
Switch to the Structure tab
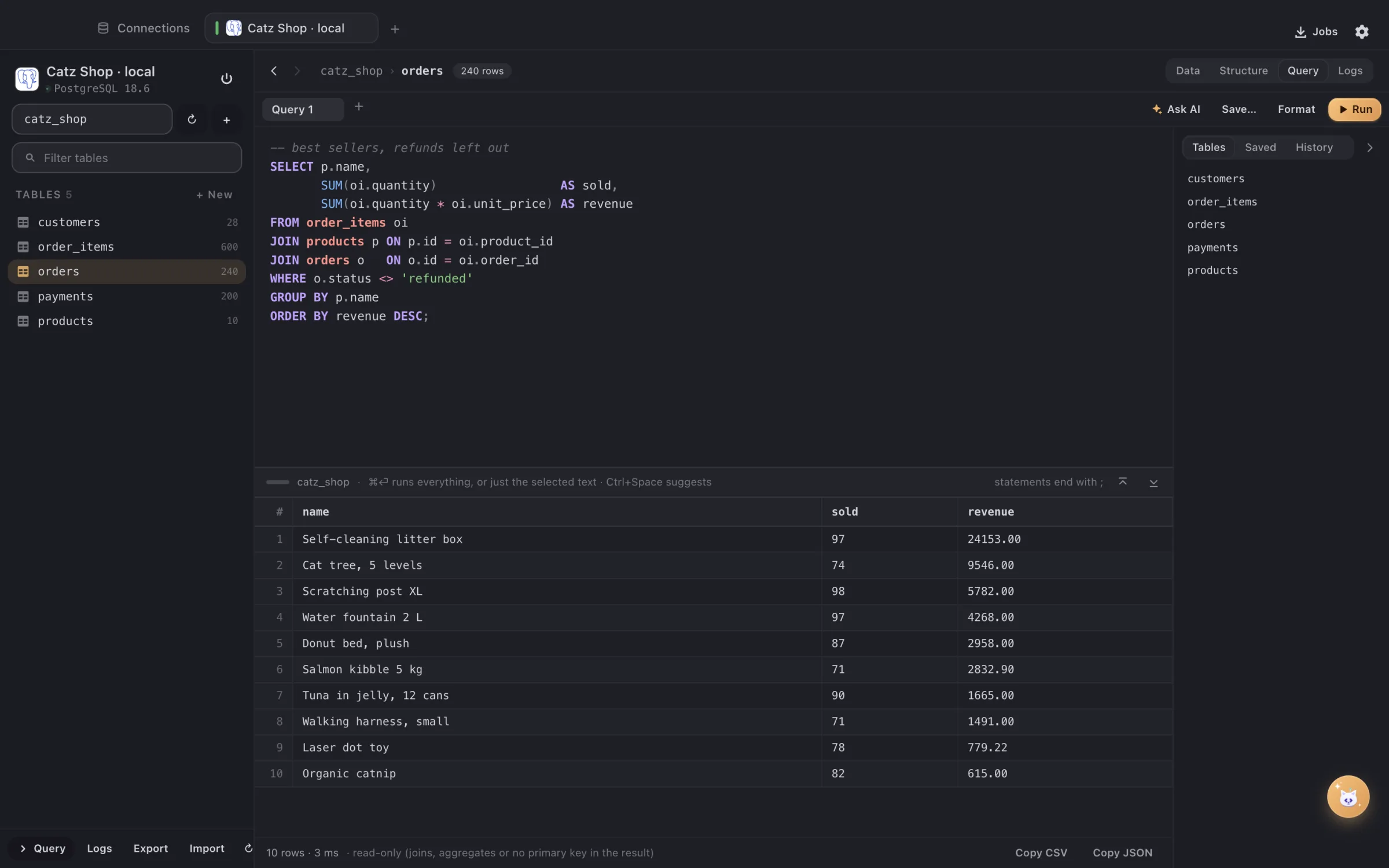[x=1243, y=71]
